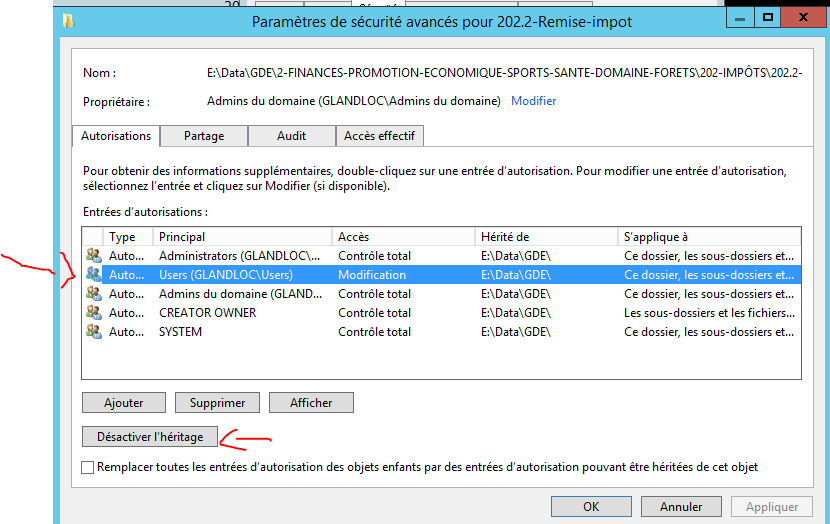
Task: Click the user icon beside Administrators entry
Action: point(93,256)
